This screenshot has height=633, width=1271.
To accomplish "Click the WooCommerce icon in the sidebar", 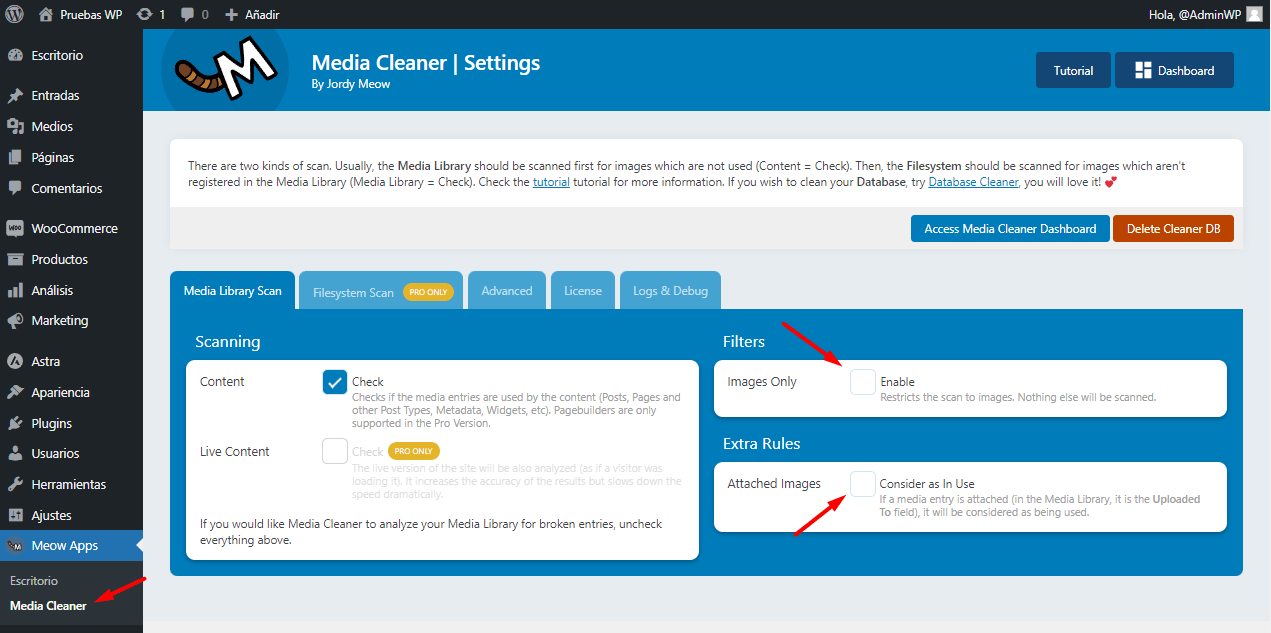I will [15, 228].
